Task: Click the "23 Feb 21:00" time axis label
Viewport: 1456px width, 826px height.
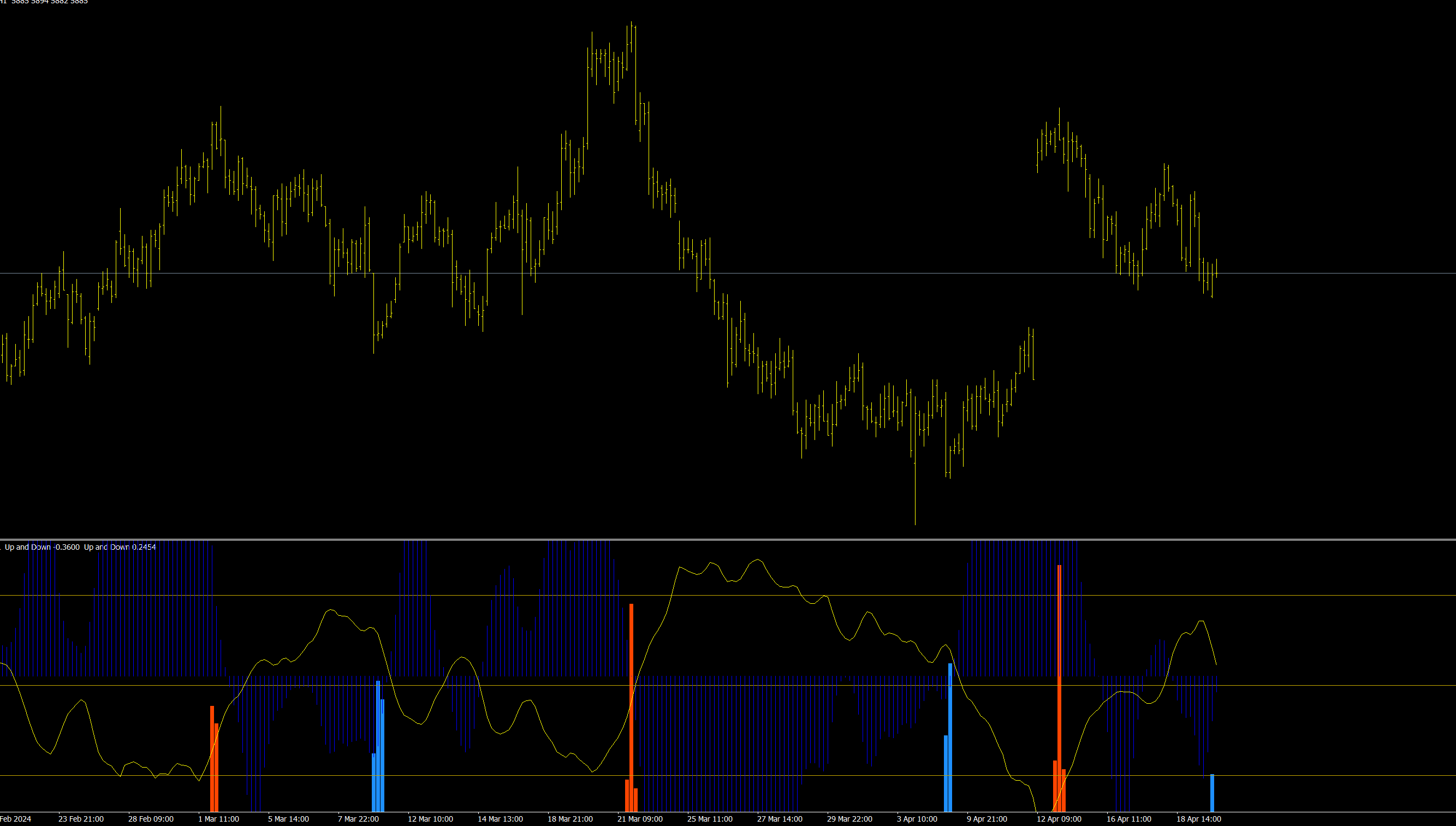Action: click(x=81, y=818)
